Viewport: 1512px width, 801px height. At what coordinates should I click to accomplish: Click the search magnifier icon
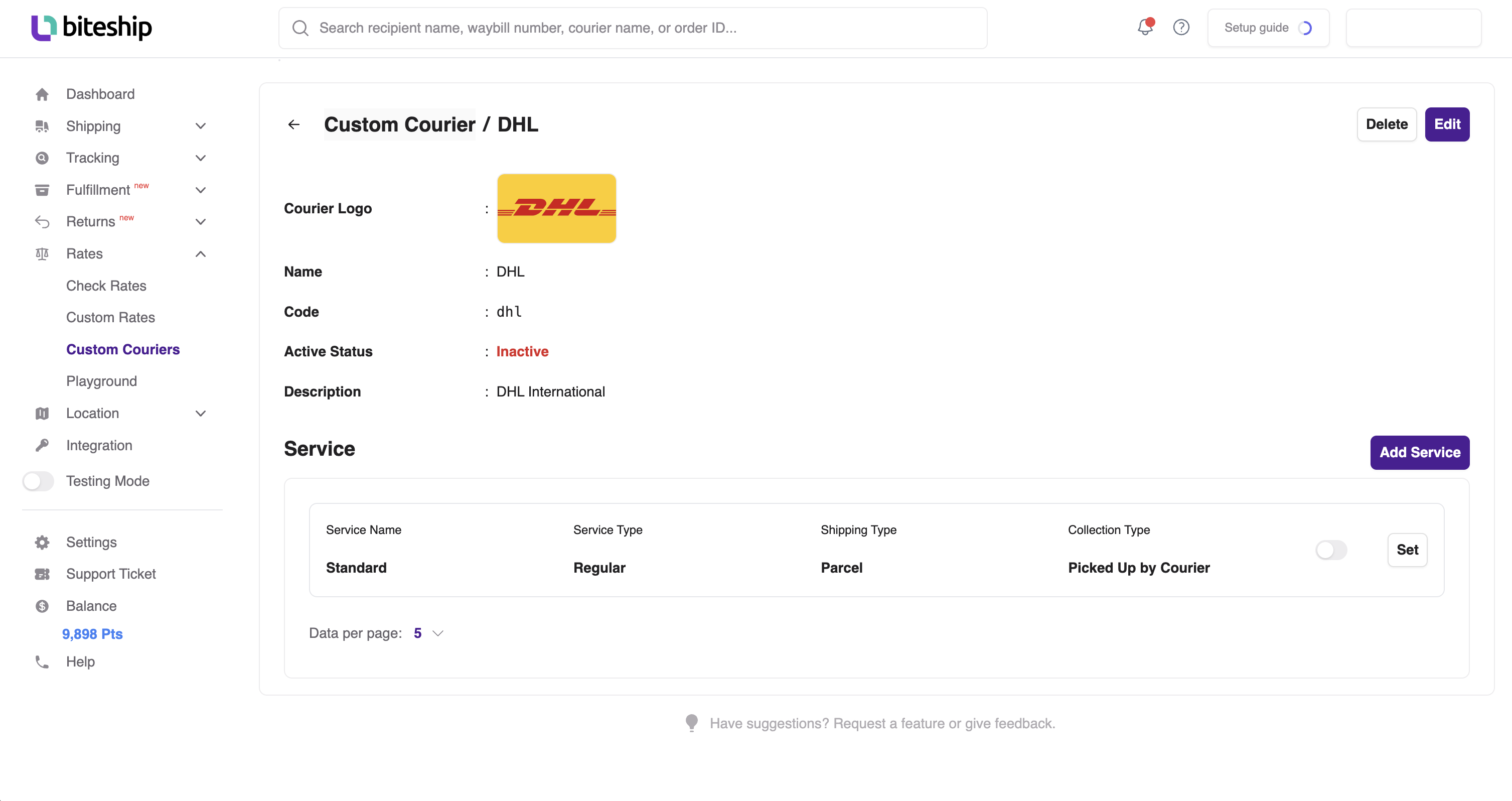pyautogui.click(x=300, y=28)
